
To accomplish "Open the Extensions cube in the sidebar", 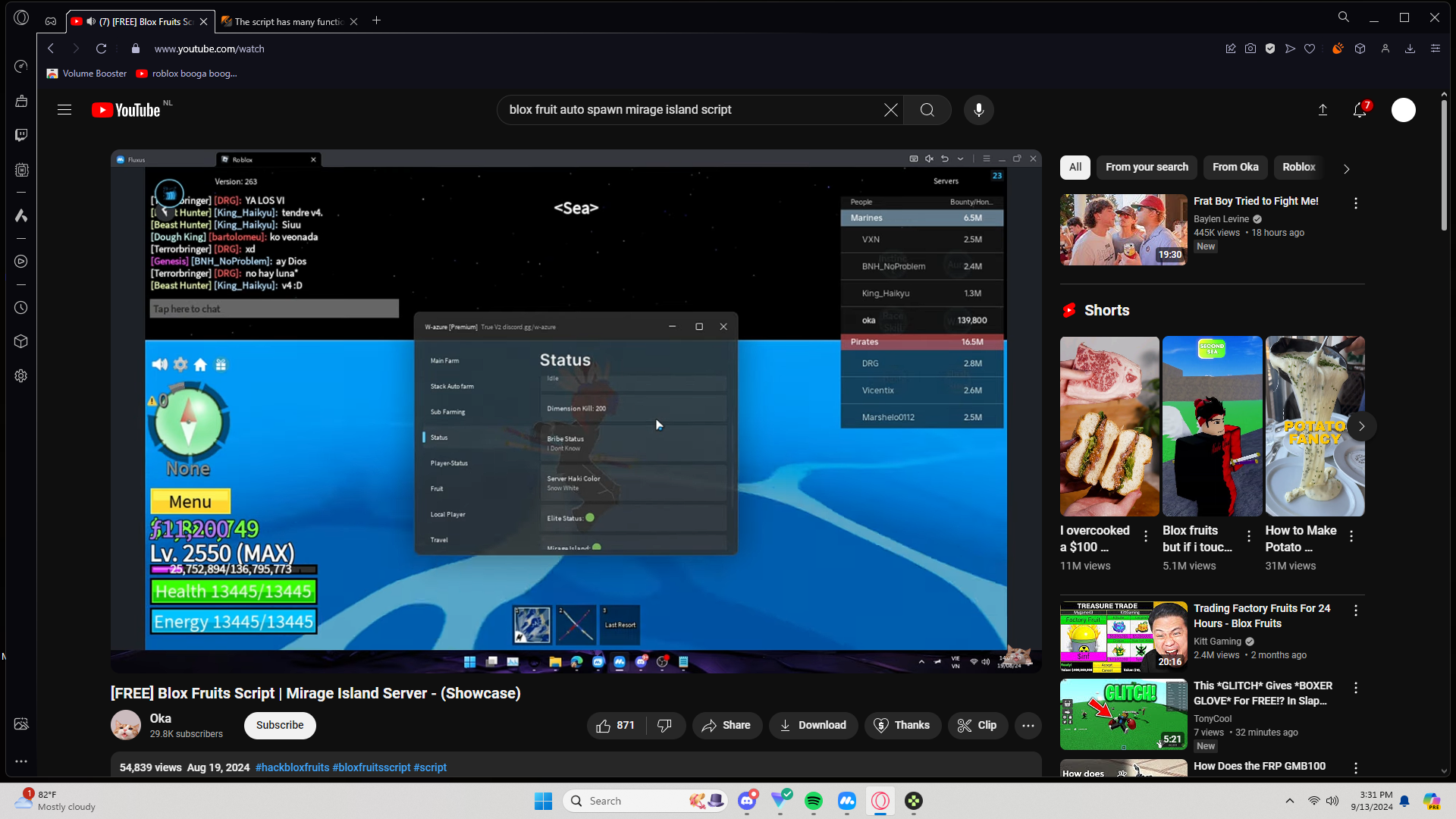I will [x=21, y=341].
